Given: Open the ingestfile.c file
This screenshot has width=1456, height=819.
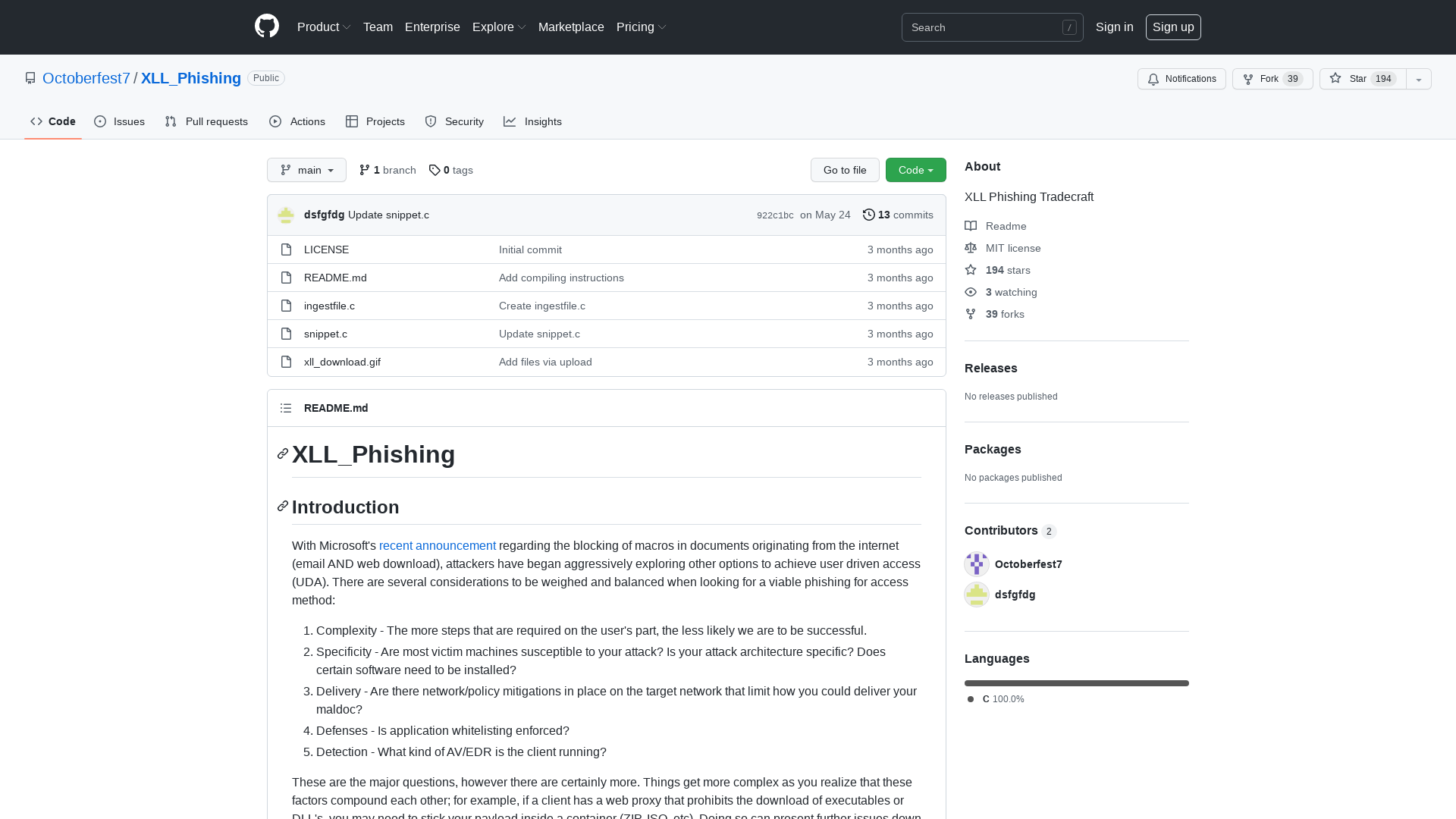Looking at the screenshot, I should tap(329, 306).
